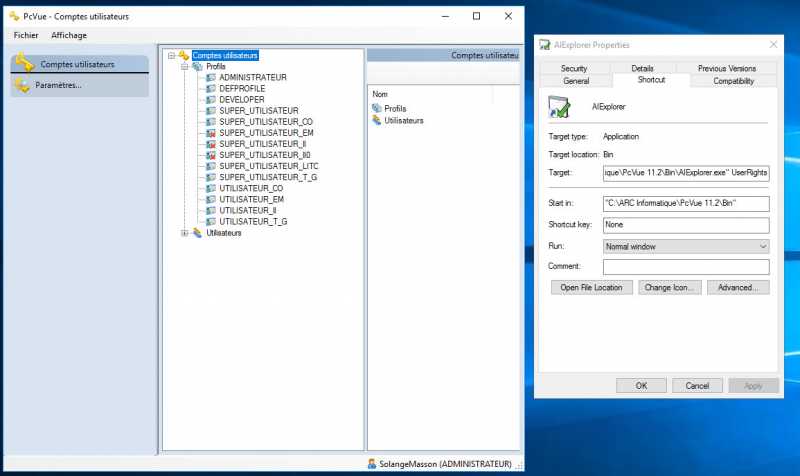Click the Utilisateurs icon in list pane
This screenshot has width=800, height=476.
[377, 121]
